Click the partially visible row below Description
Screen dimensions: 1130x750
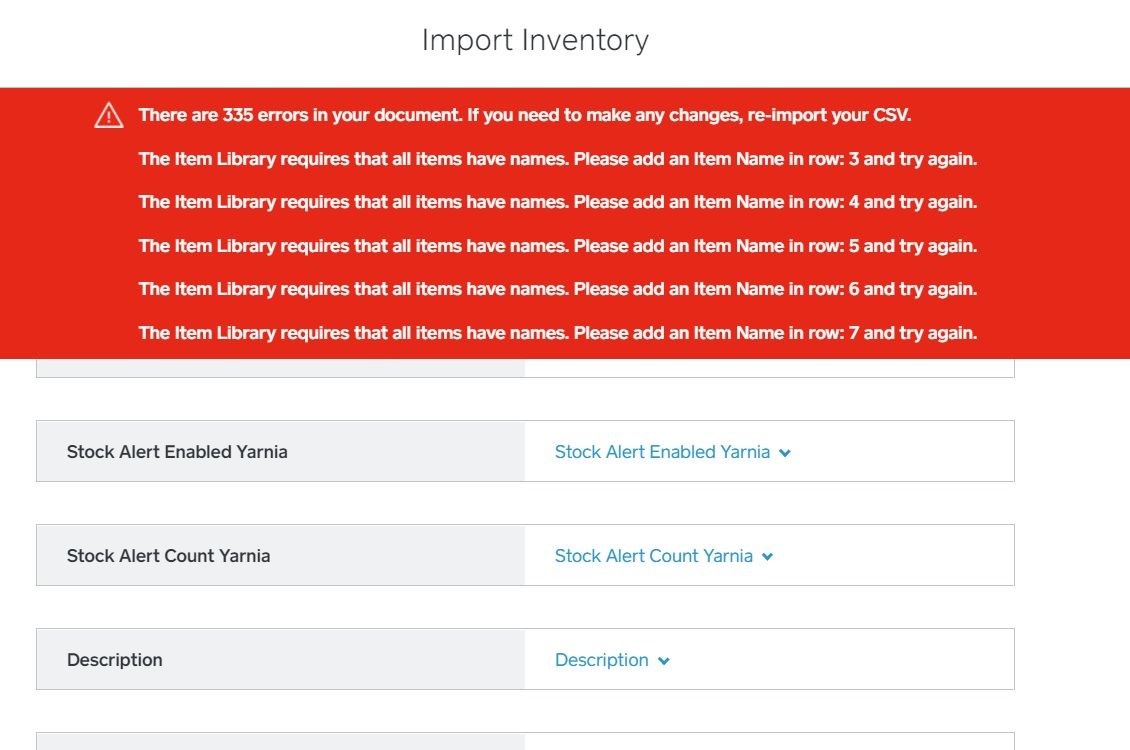point(525,741)
